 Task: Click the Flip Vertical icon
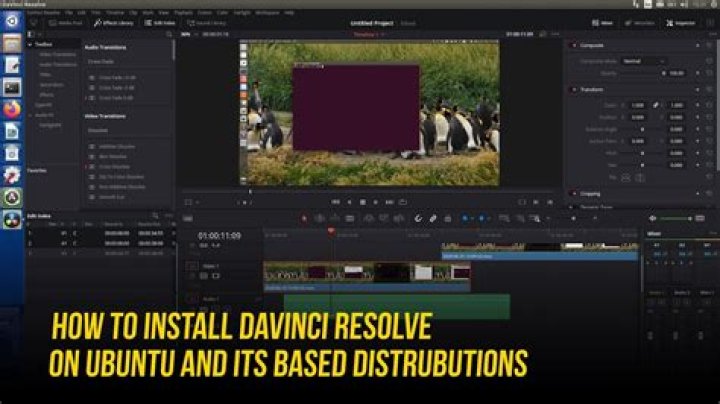point(640,178)
